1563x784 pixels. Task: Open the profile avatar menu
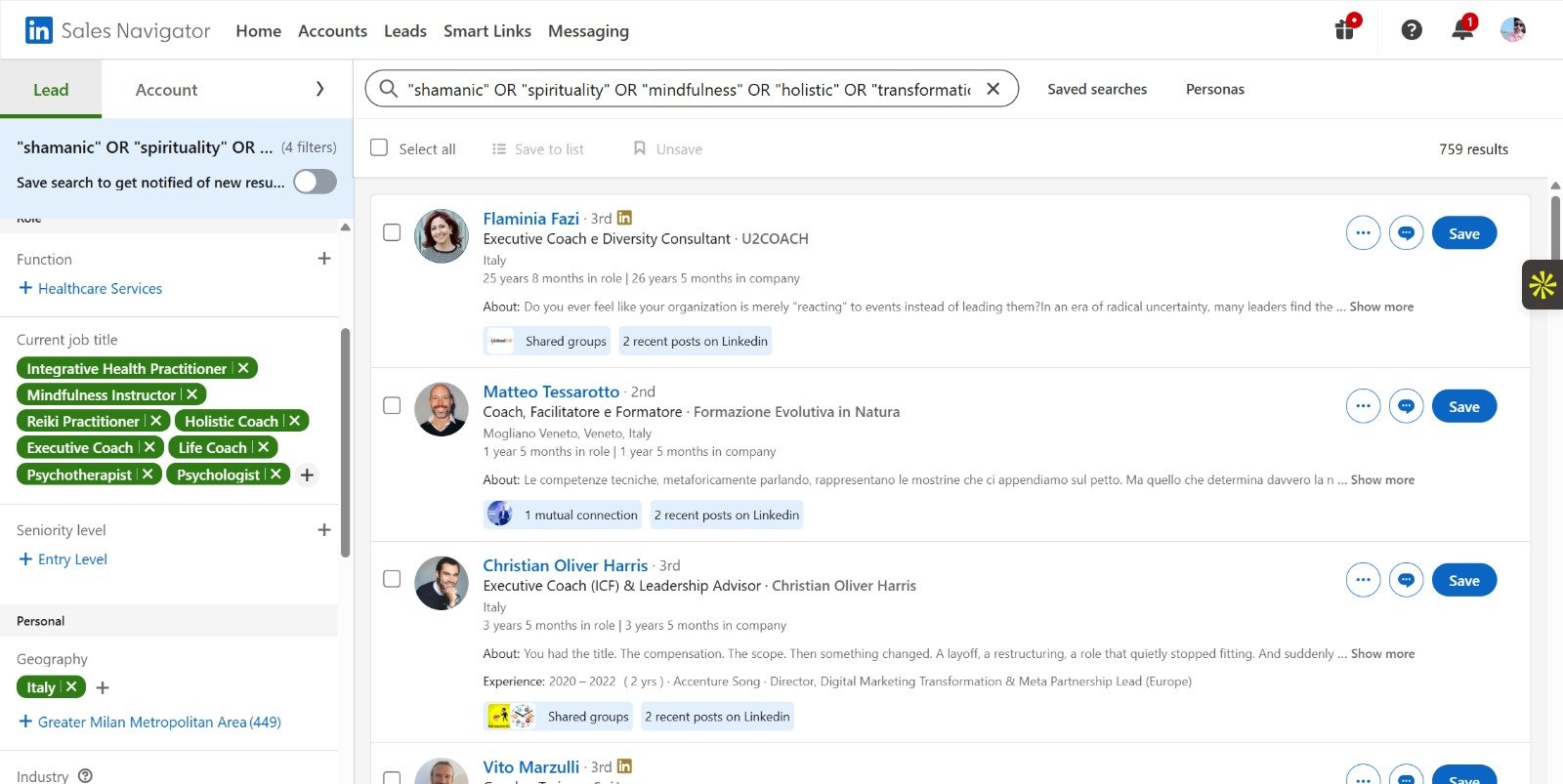1513,29
